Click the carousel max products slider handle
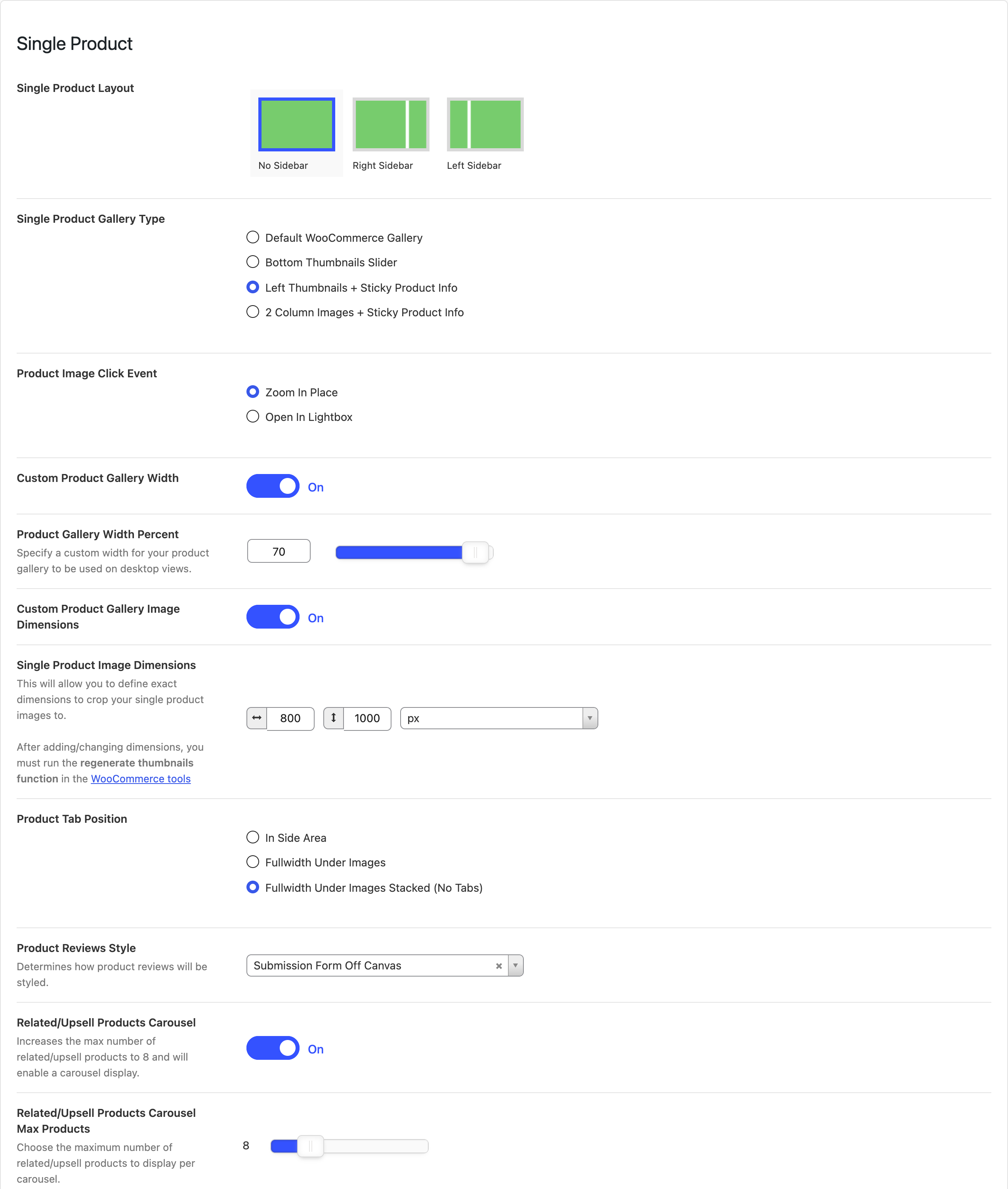The height and width of the screenshot is (1189, 1008). tap(311, 1146)
